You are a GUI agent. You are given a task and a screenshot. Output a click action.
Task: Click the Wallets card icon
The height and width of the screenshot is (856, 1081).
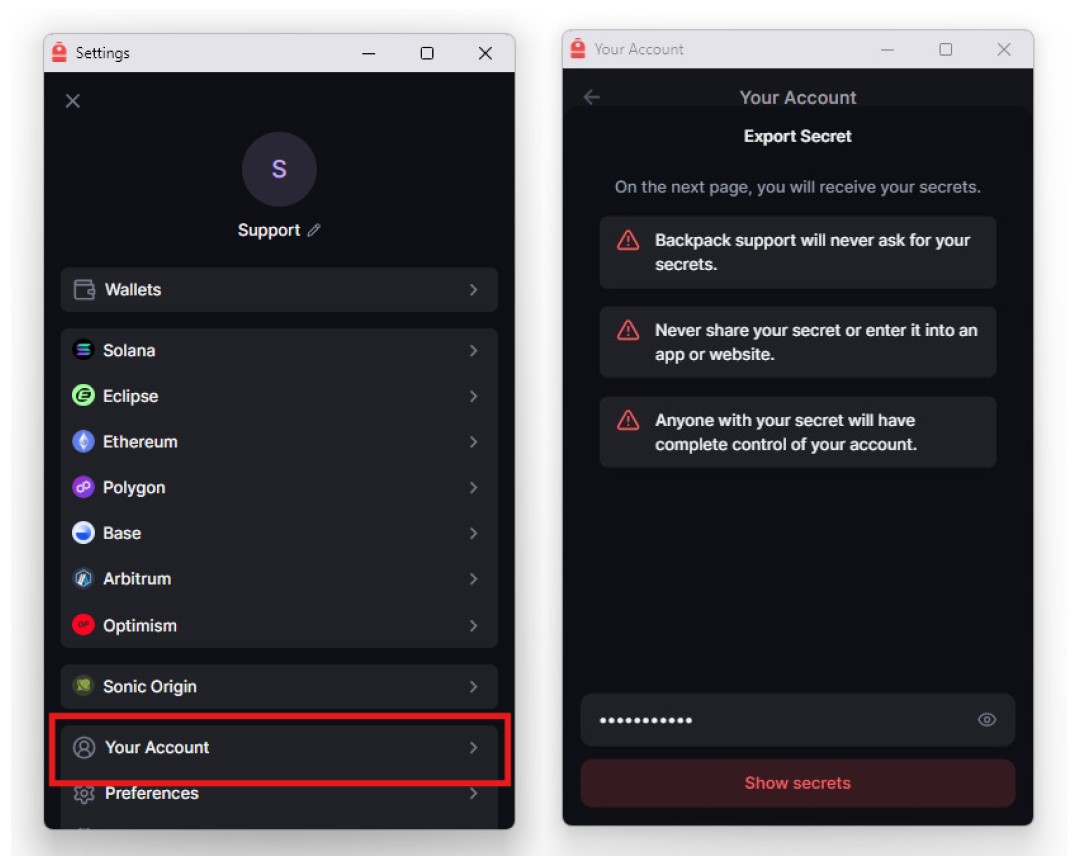point(85,289)
